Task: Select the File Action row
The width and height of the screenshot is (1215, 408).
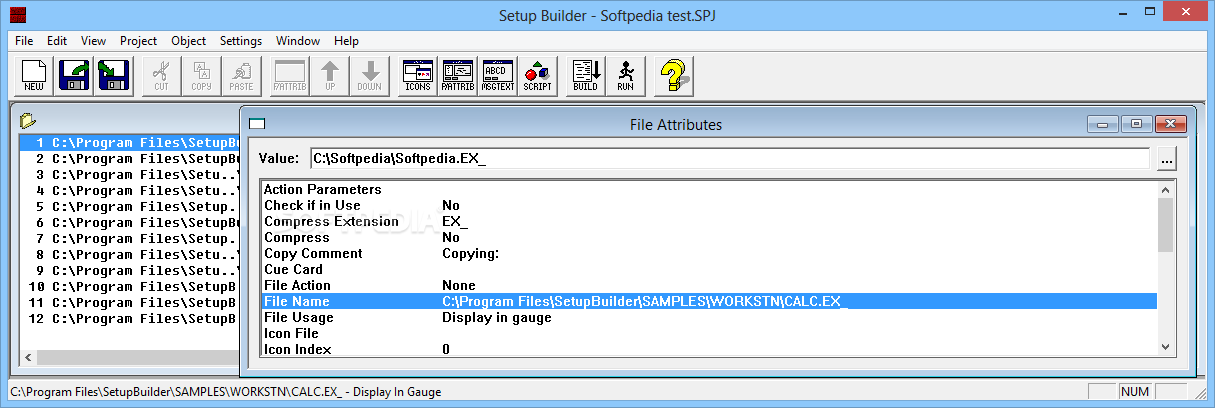Action: pyautogui.click(x=708, y=285)
